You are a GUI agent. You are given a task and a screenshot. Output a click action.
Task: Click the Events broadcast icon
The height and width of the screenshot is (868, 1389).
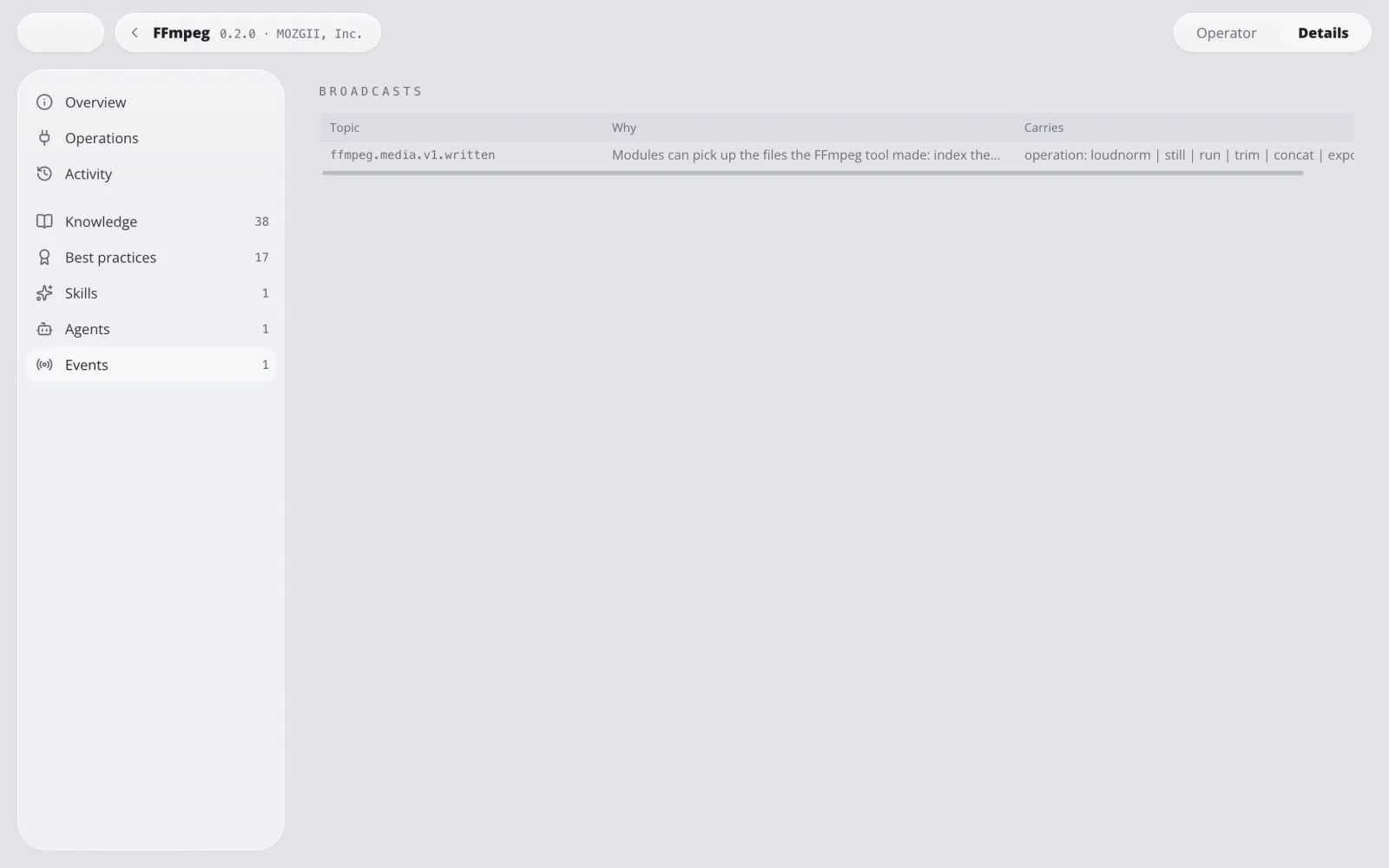[44, 365]
